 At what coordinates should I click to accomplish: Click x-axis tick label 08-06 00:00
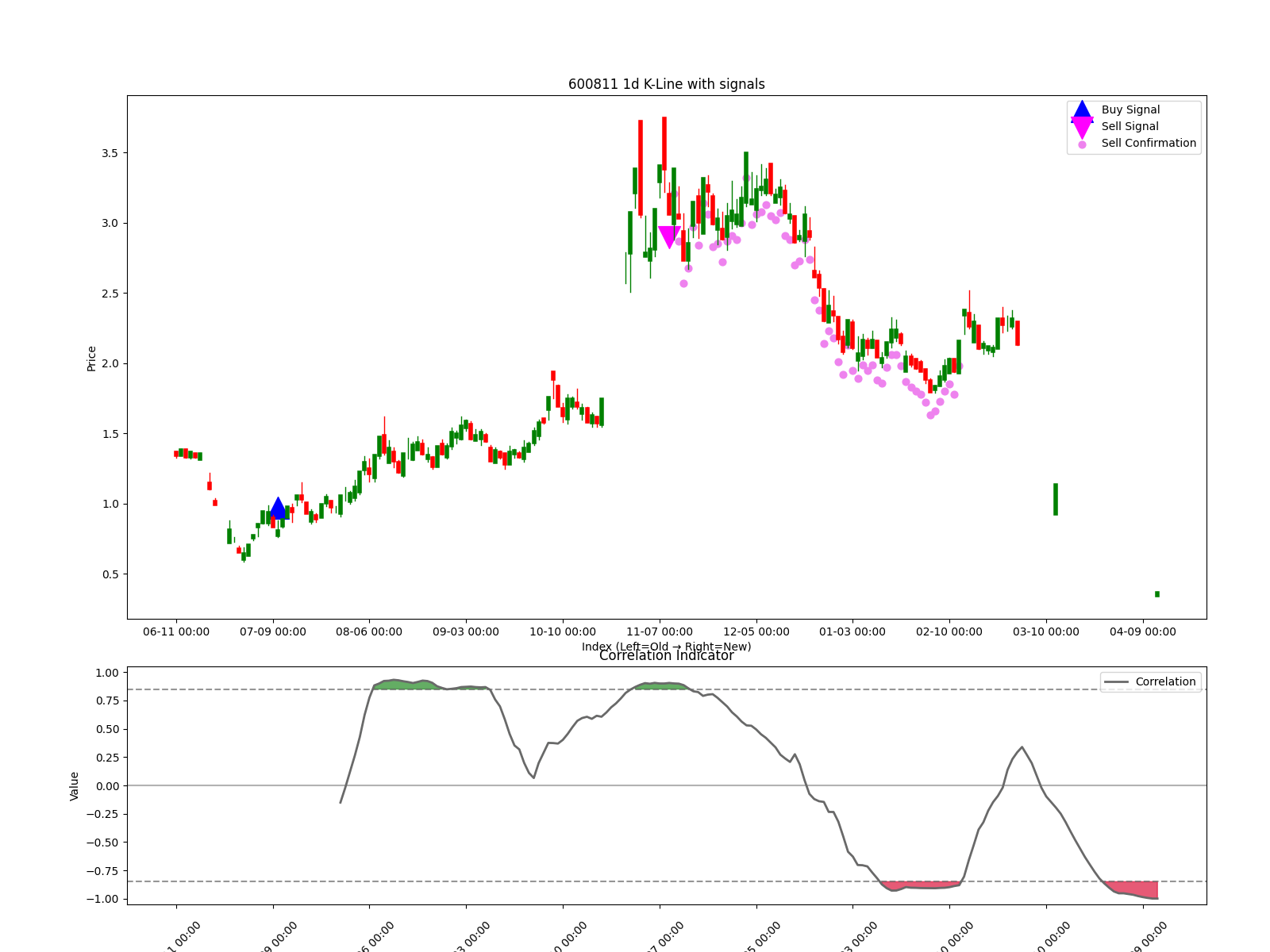click(x=369, y=631)
